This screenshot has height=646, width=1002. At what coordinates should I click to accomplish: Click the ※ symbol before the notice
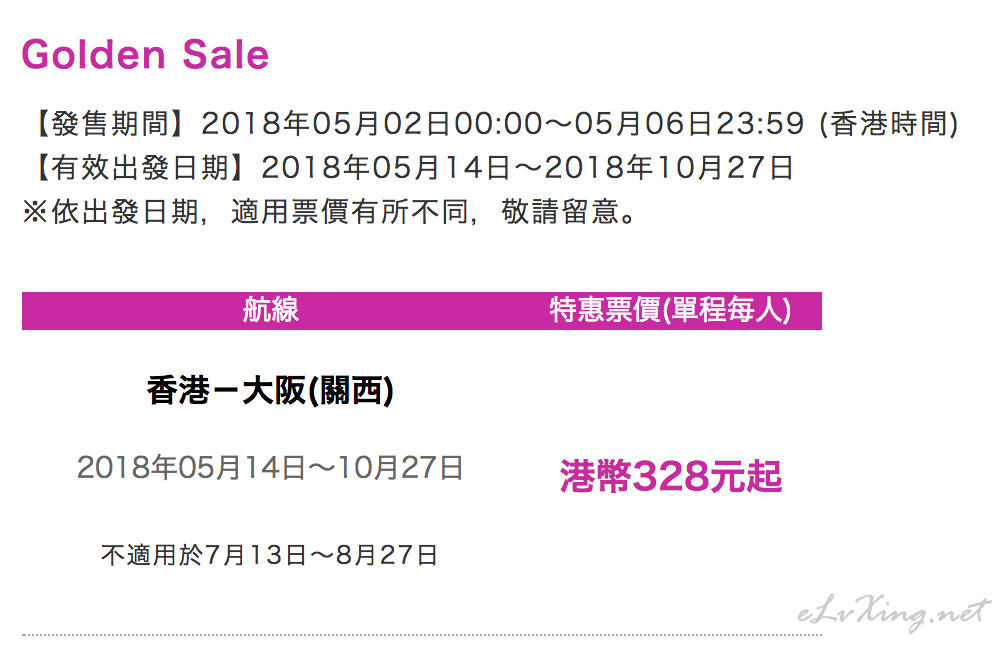(35, 211)
